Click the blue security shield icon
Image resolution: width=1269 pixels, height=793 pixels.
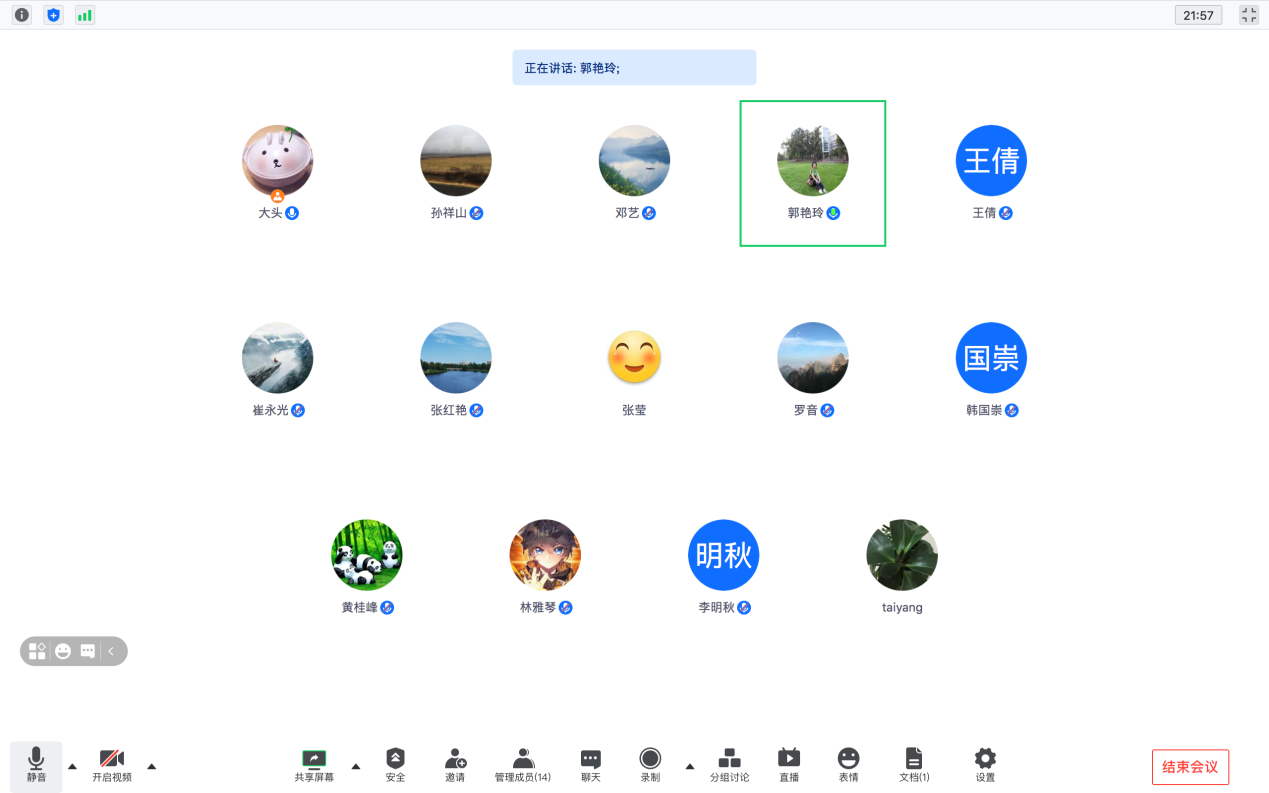(x=53, y=15)
